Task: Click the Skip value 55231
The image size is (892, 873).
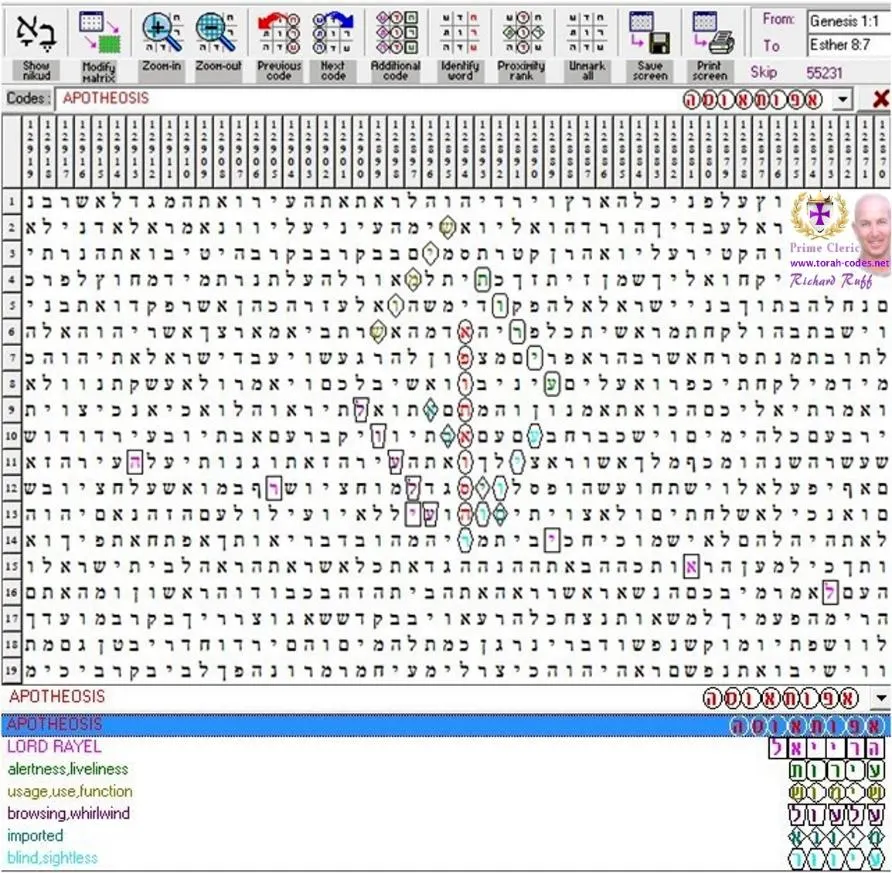Action: pyautogui.click(x=824, y=73)
